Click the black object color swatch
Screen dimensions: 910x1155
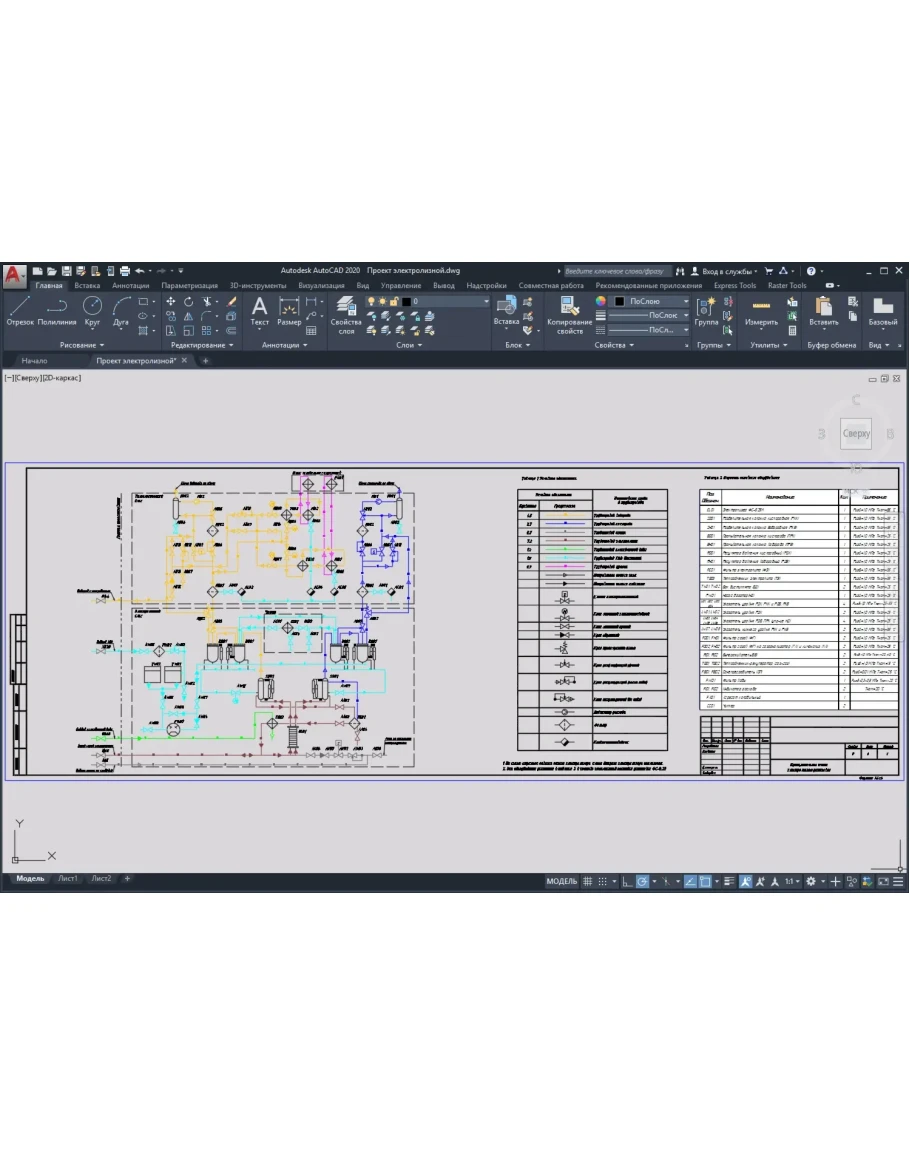coord(619,301)
